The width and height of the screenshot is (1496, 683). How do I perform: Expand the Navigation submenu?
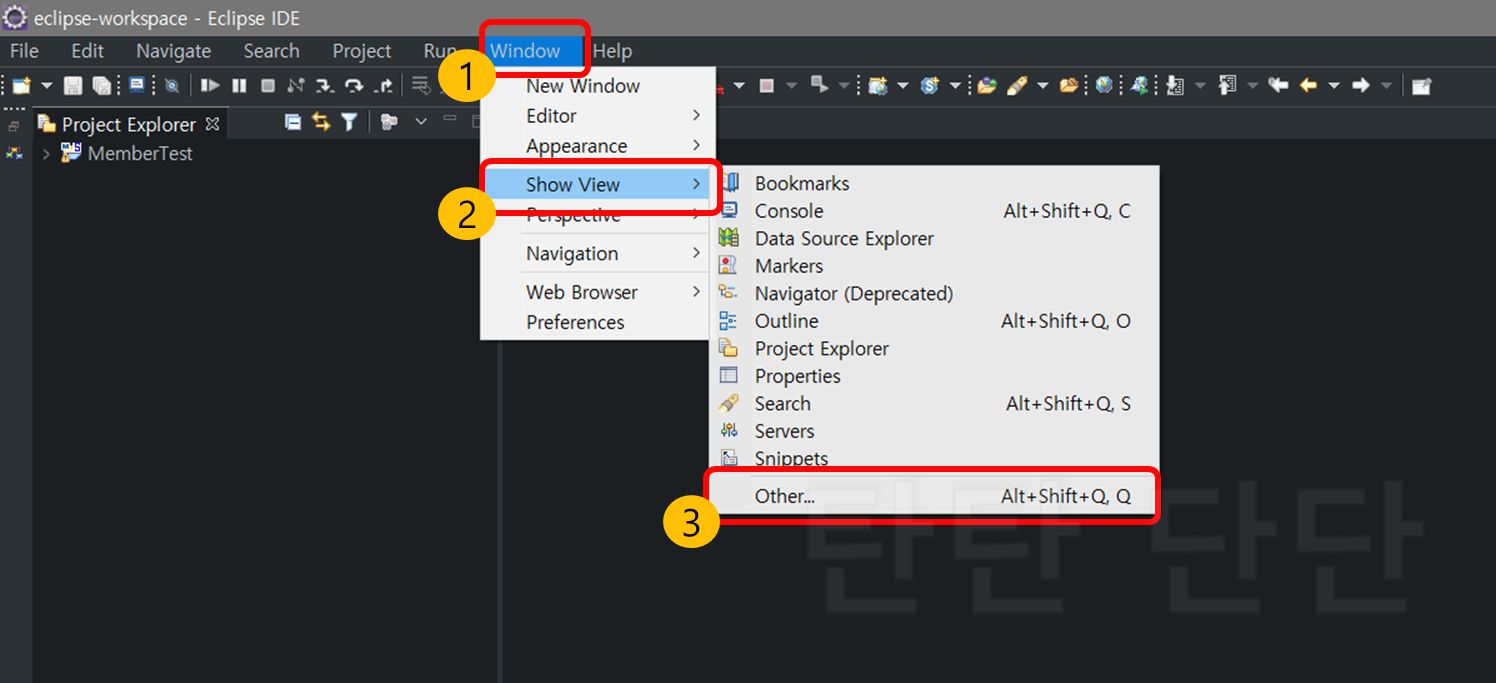(597, 254)
